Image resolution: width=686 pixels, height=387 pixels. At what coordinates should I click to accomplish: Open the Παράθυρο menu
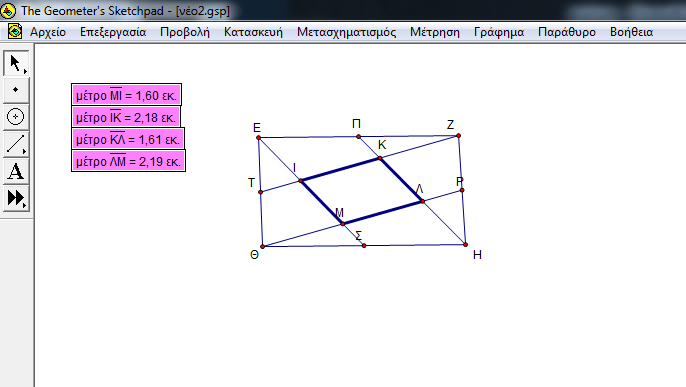pyautogui.click(x=567, y=32)
